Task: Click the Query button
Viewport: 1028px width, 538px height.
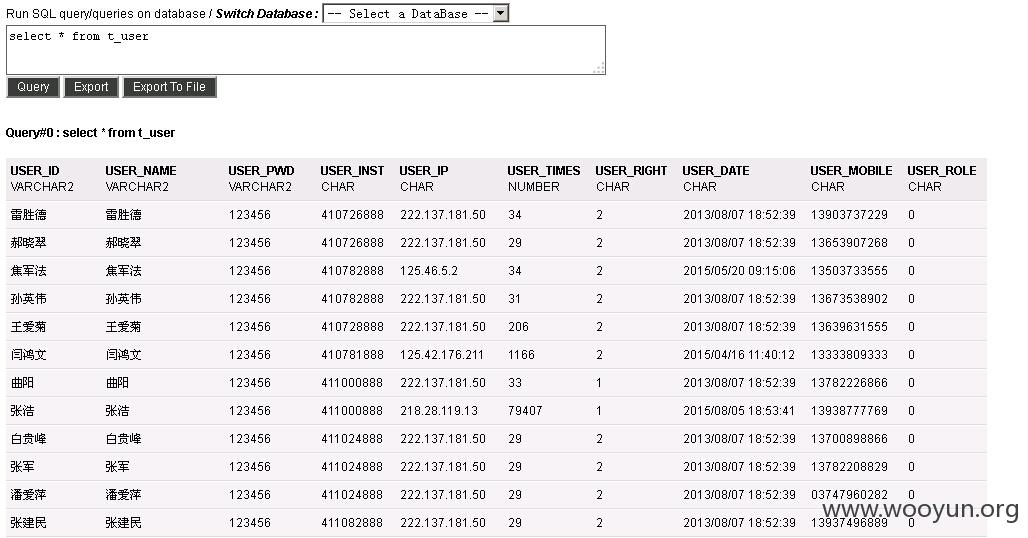Action: [x=33, y=87]
